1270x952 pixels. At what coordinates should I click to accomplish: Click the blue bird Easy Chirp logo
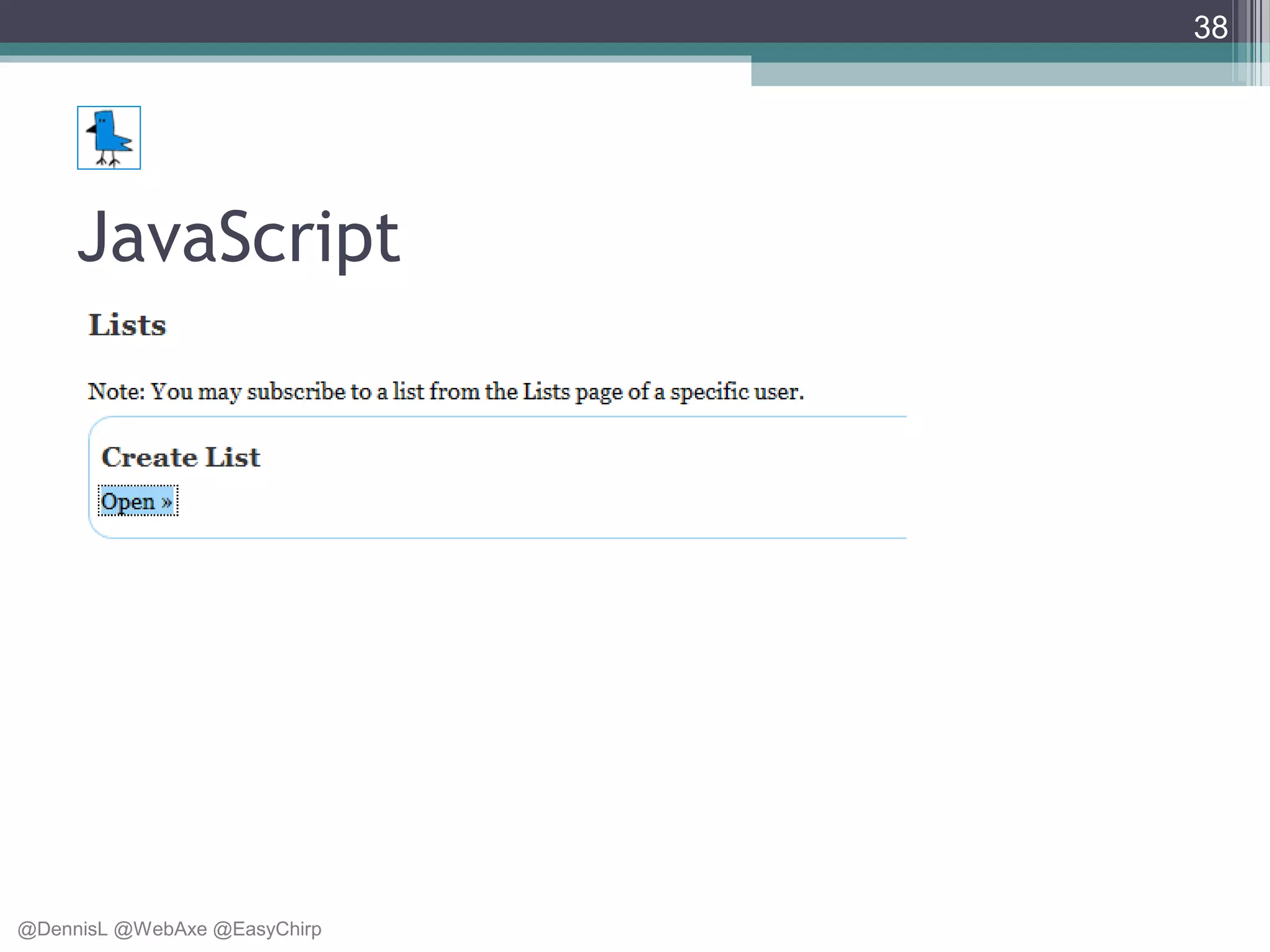point(109,138)
